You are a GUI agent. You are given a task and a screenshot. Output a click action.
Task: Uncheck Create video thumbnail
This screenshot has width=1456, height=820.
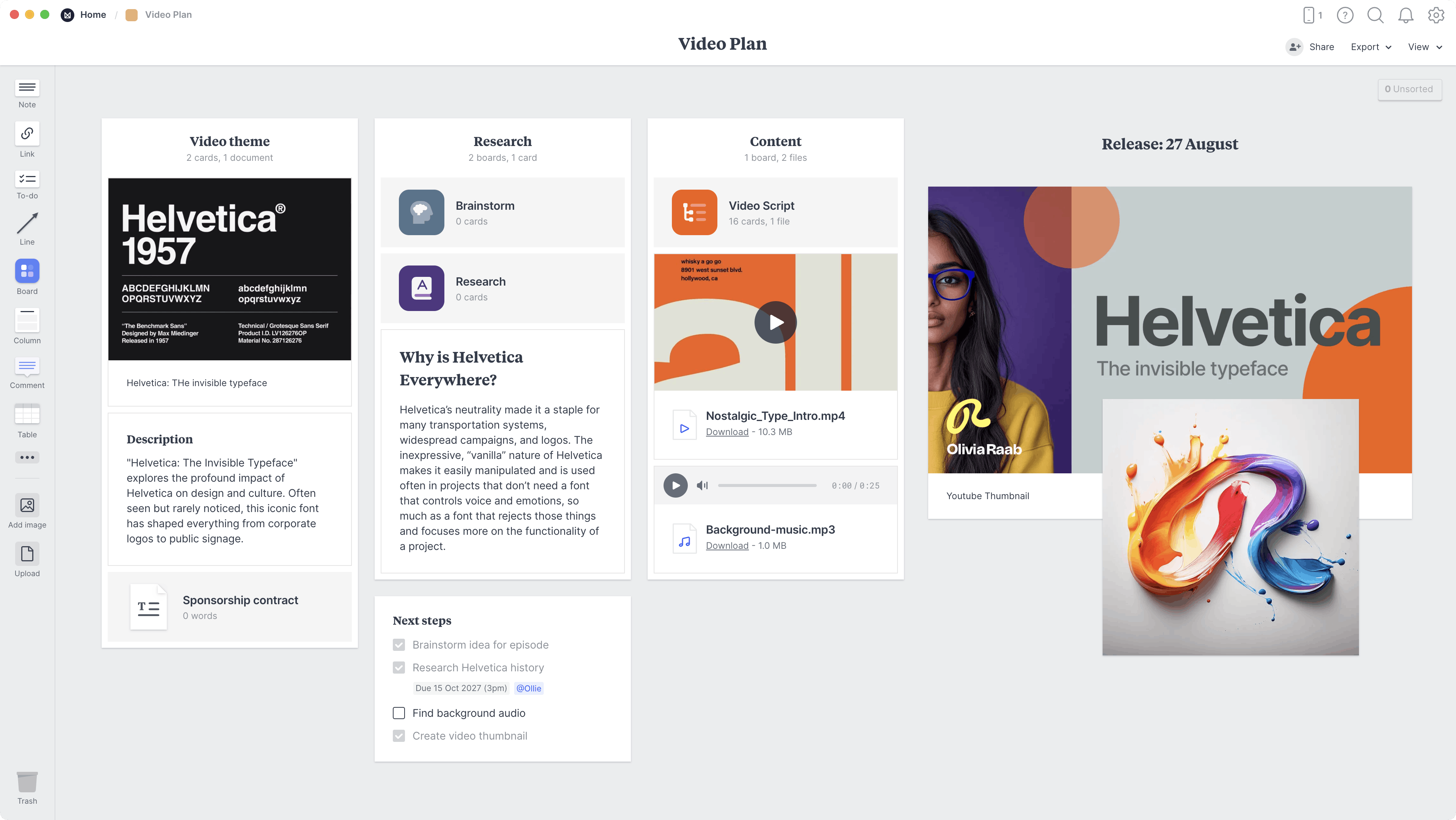pyautogui.click(x=399, y=736)
